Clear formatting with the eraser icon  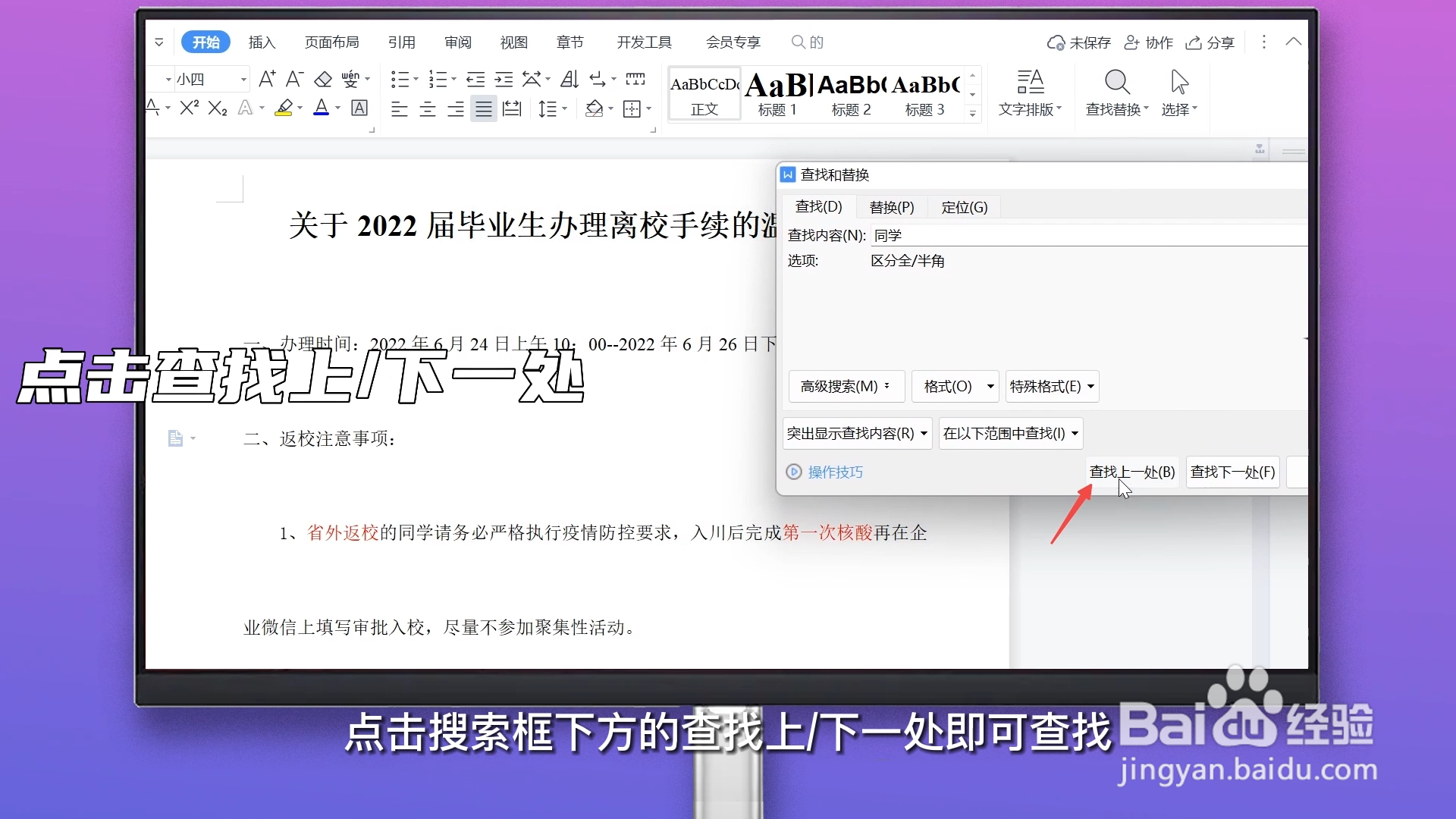coord(323,79)
